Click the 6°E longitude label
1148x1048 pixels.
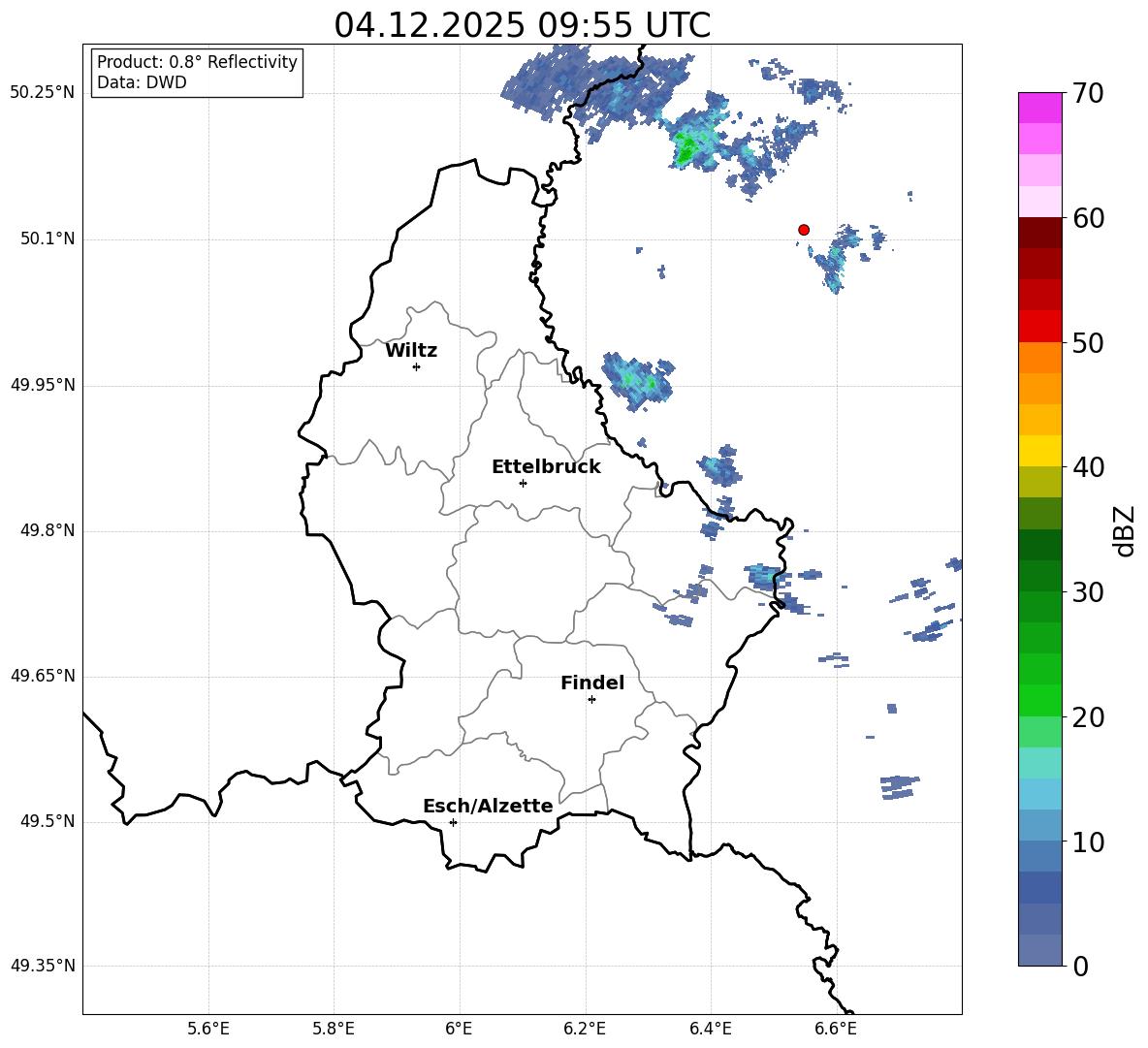[459, 1029]
